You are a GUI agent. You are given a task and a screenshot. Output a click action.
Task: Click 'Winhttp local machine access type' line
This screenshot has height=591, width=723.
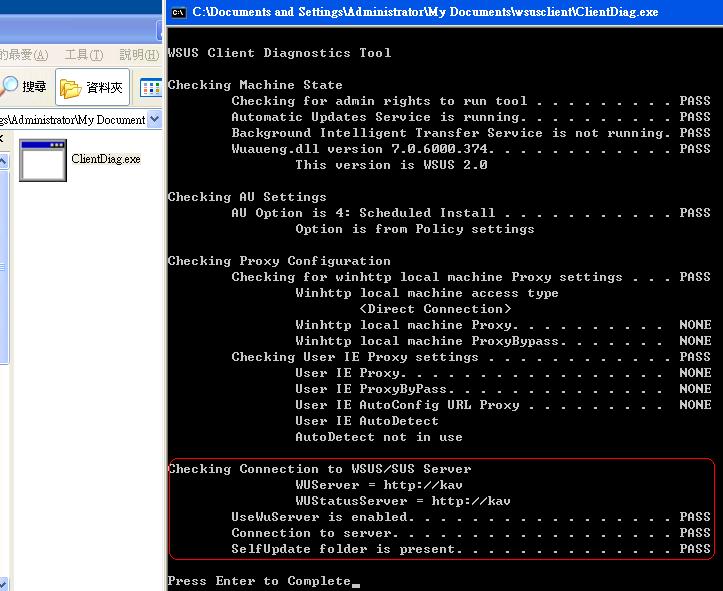coord(427,293)
